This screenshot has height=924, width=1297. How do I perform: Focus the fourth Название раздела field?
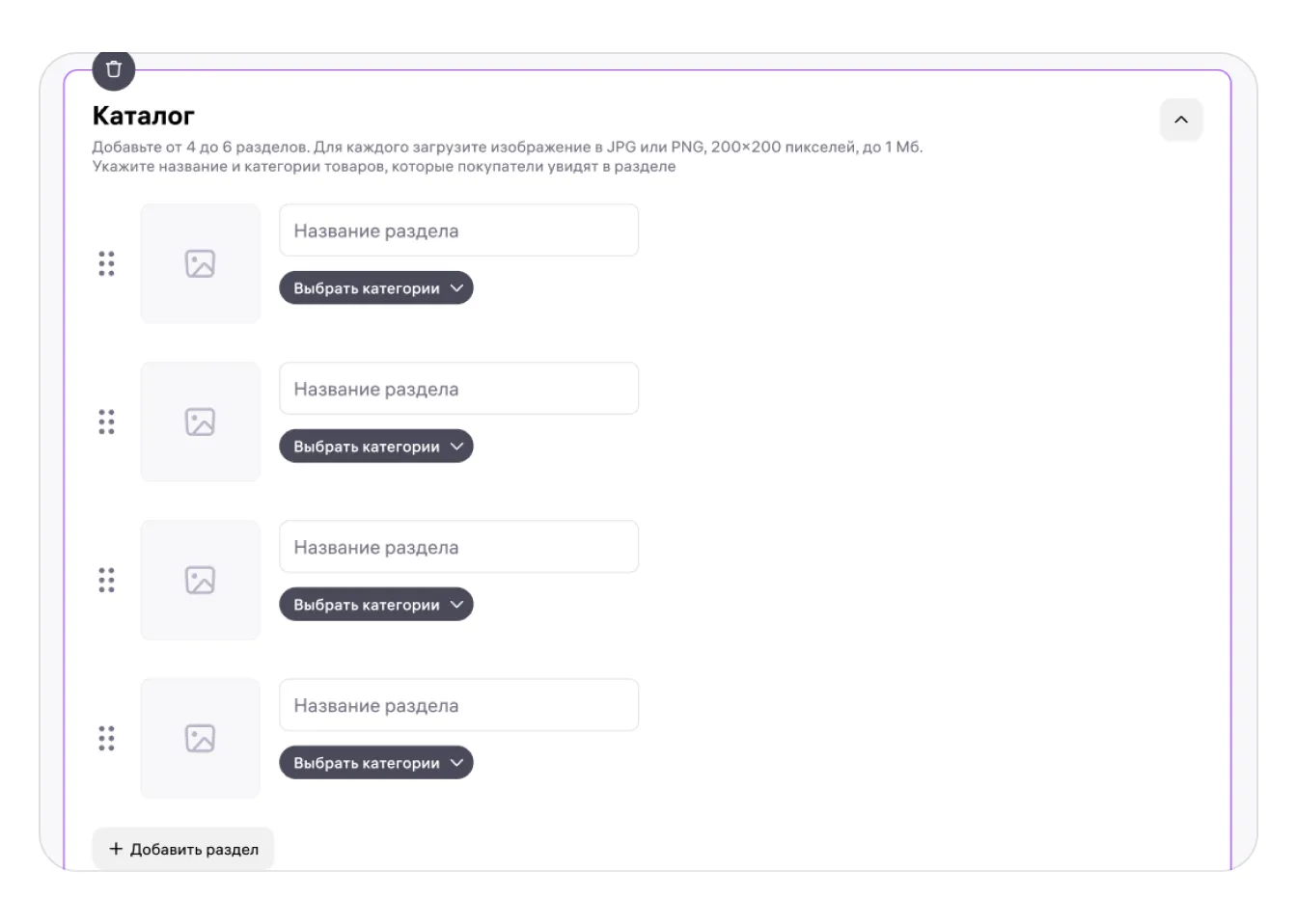point(458,705)
